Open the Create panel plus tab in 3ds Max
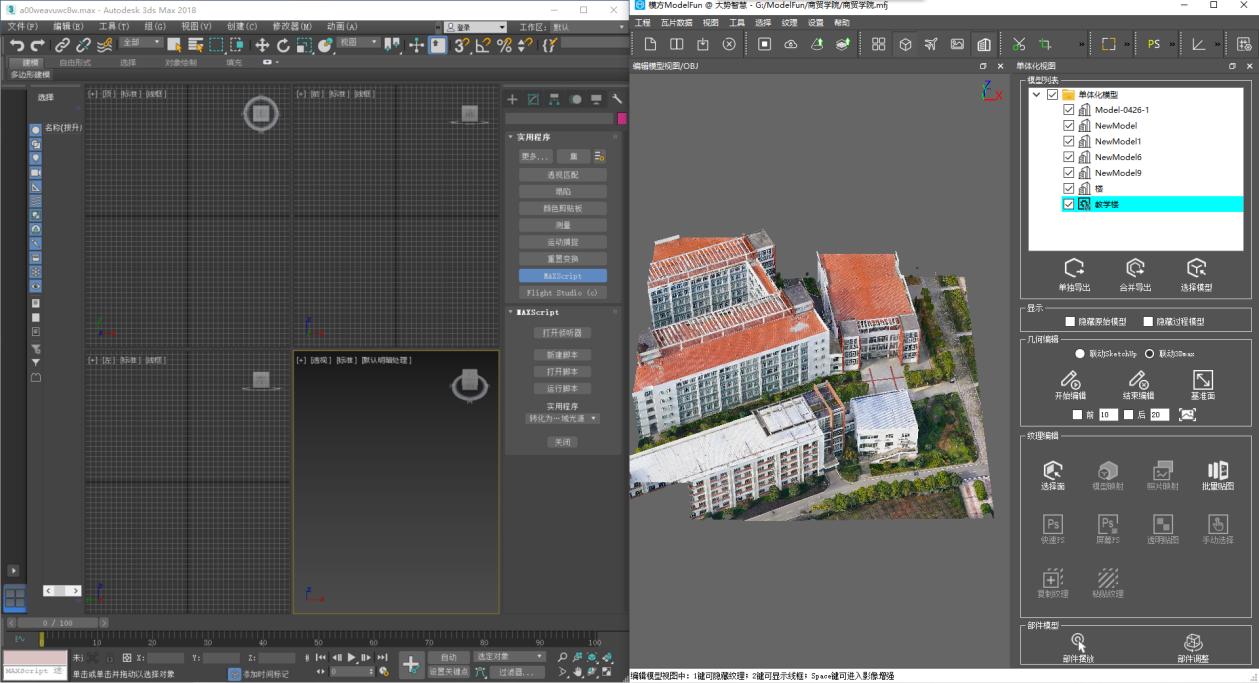Image resolution: width=1259 pixels, height=683 pixels. [512, 99]
